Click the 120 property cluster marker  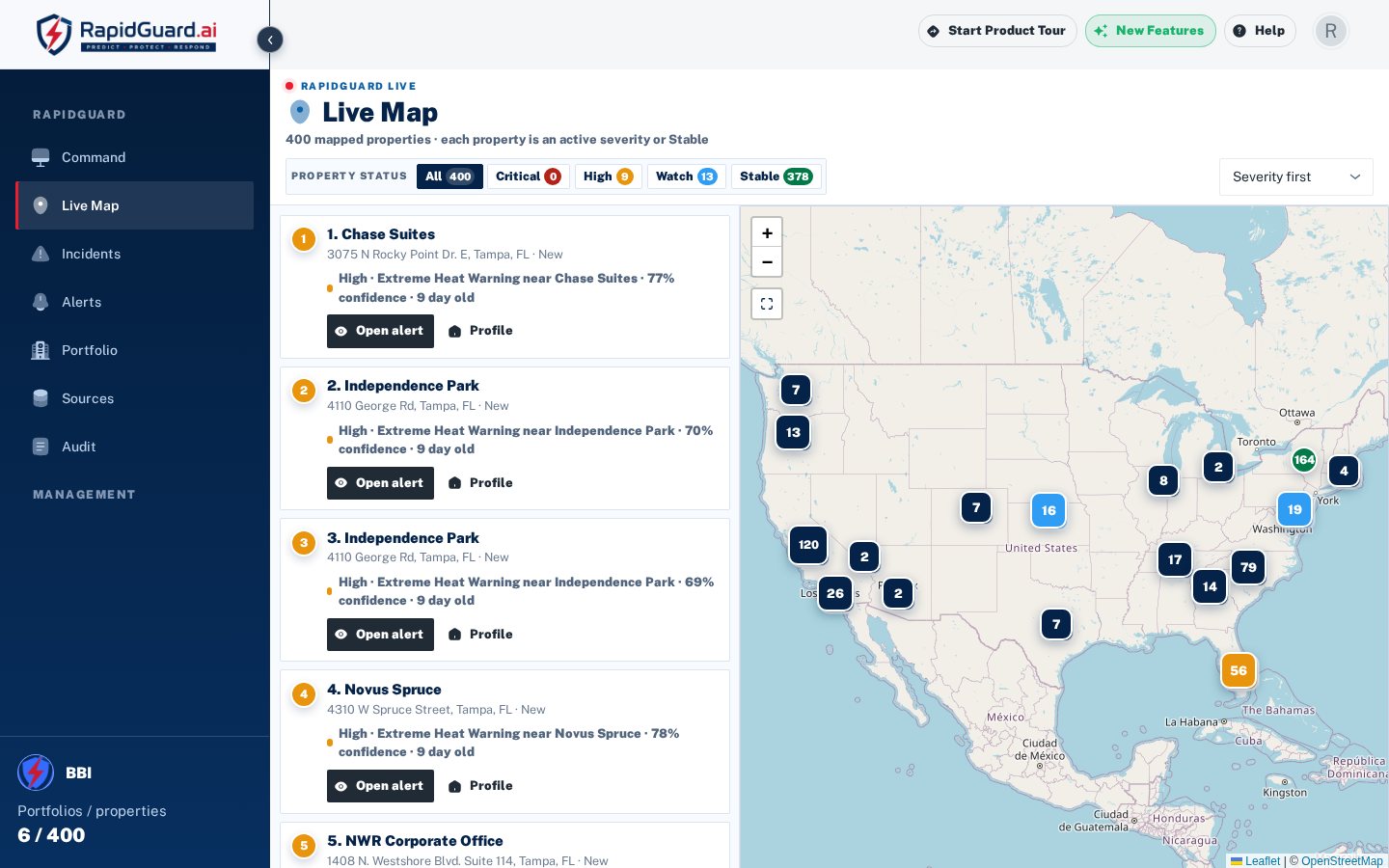click(808, 545)
